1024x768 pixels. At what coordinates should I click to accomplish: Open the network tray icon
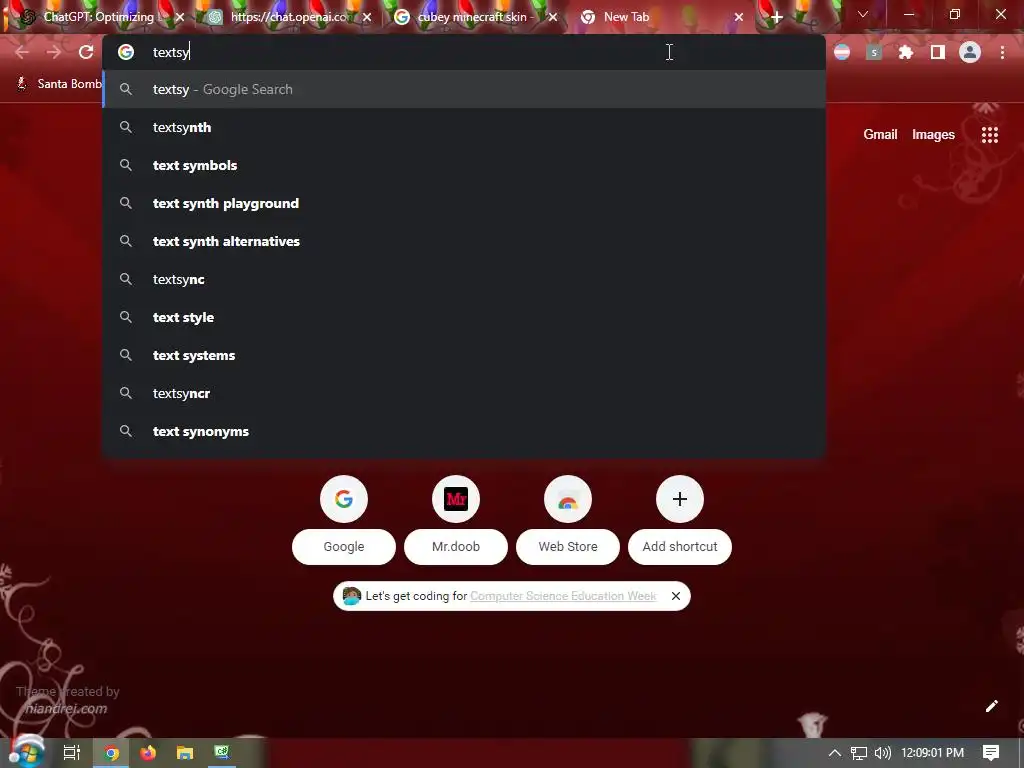pos(859,753)
